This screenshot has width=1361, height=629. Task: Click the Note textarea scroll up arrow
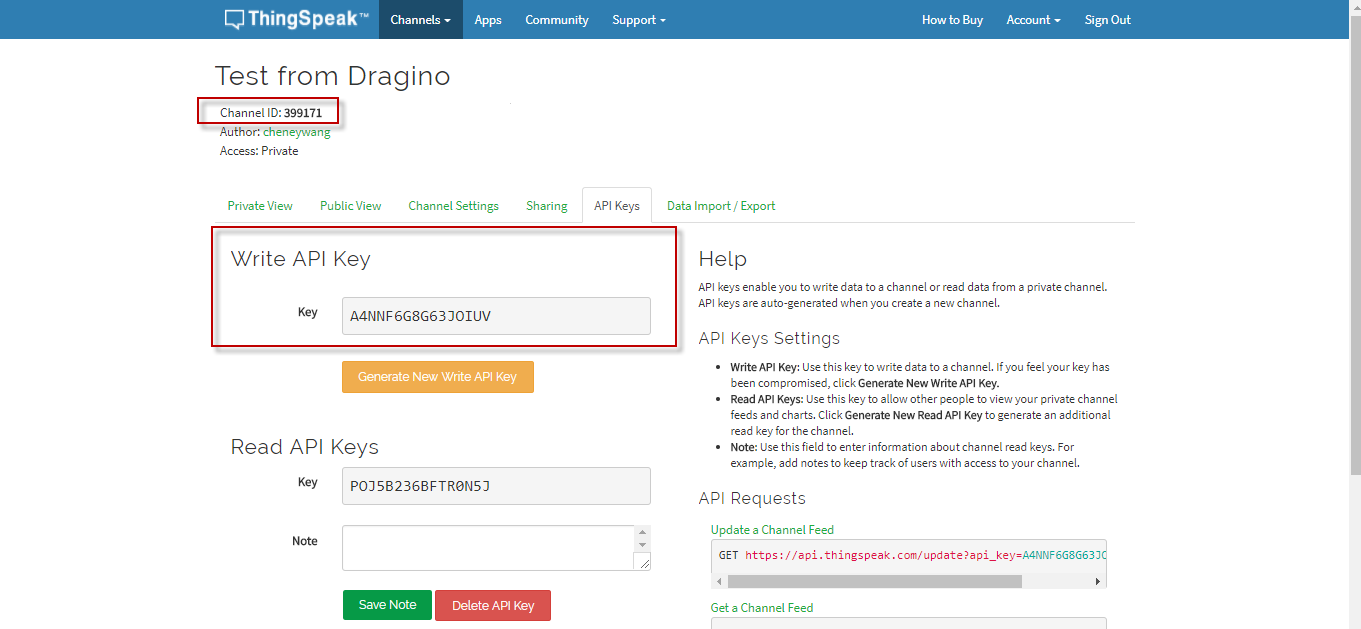(x=643, y=533)
